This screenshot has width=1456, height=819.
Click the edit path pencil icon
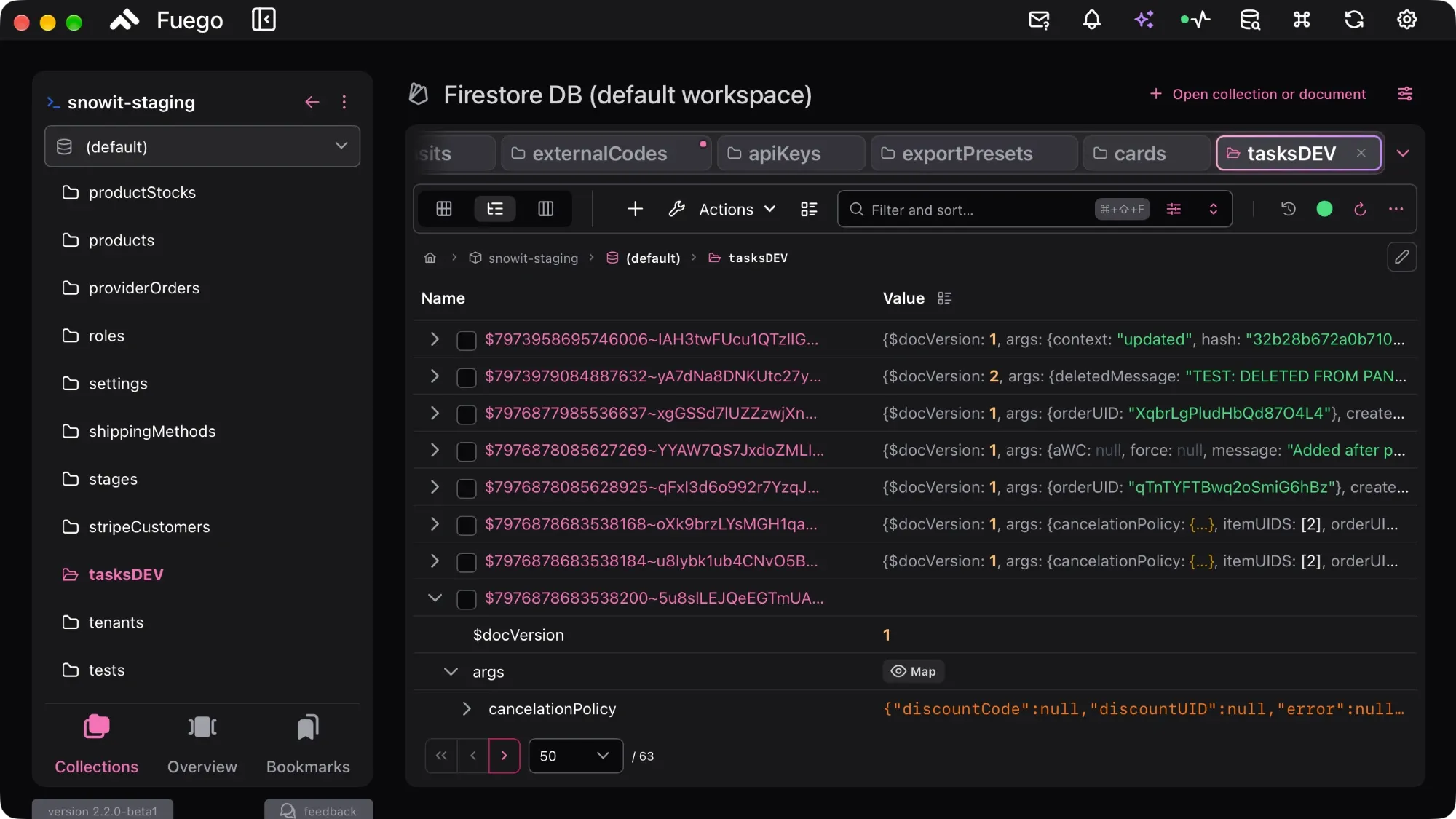click(1401, 257)
